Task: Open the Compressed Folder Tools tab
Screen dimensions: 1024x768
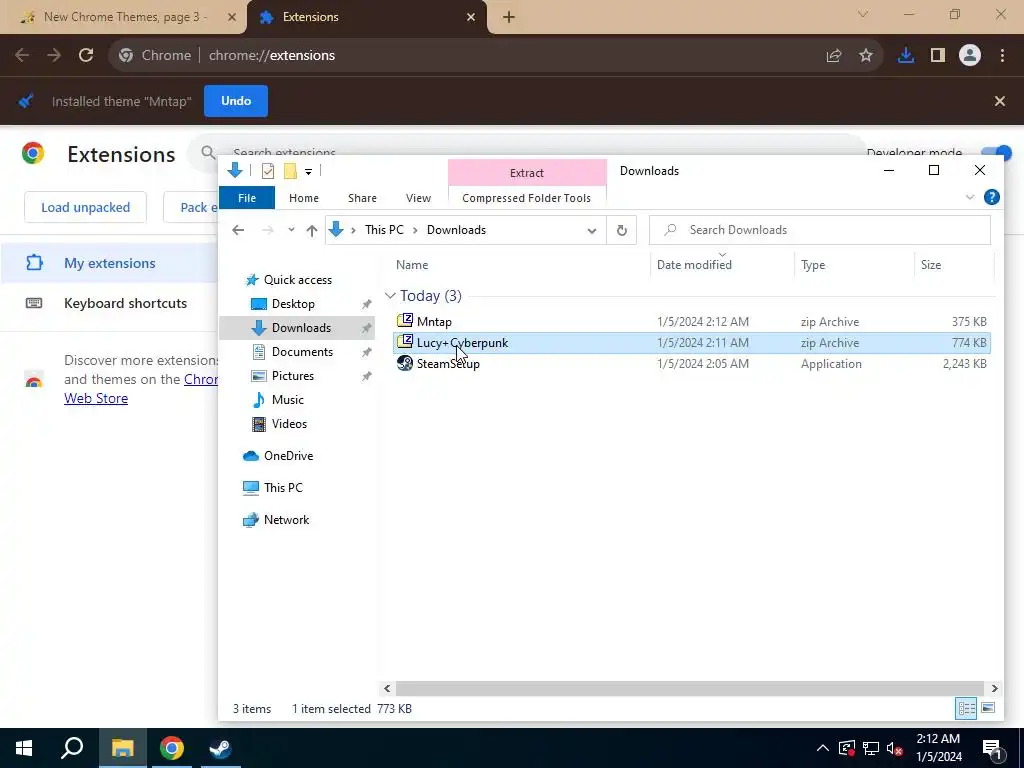Action: click(526, 198)
